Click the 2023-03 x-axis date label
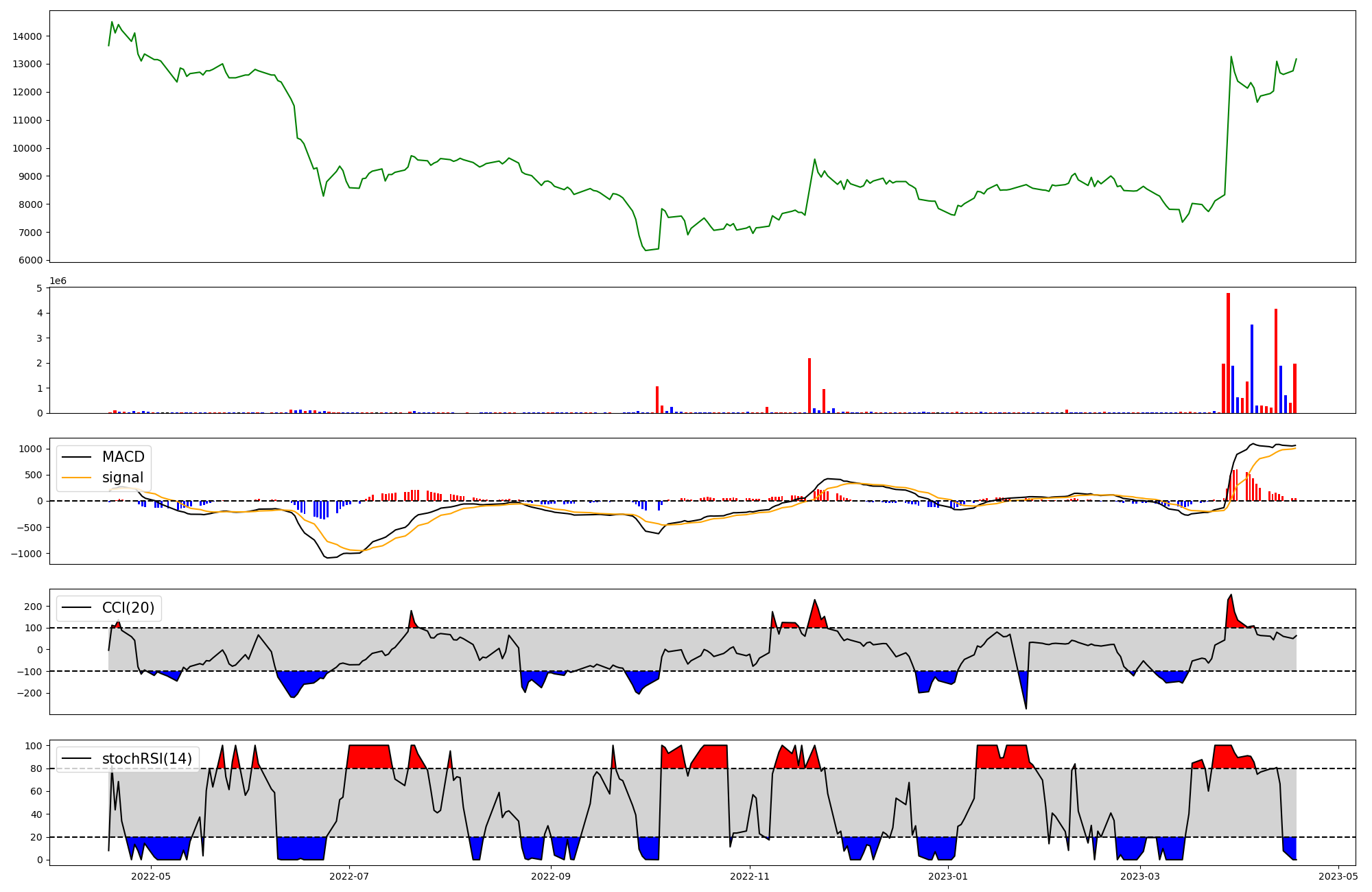This screenshot has height=892, width=1372. (x=1140, y=876)
